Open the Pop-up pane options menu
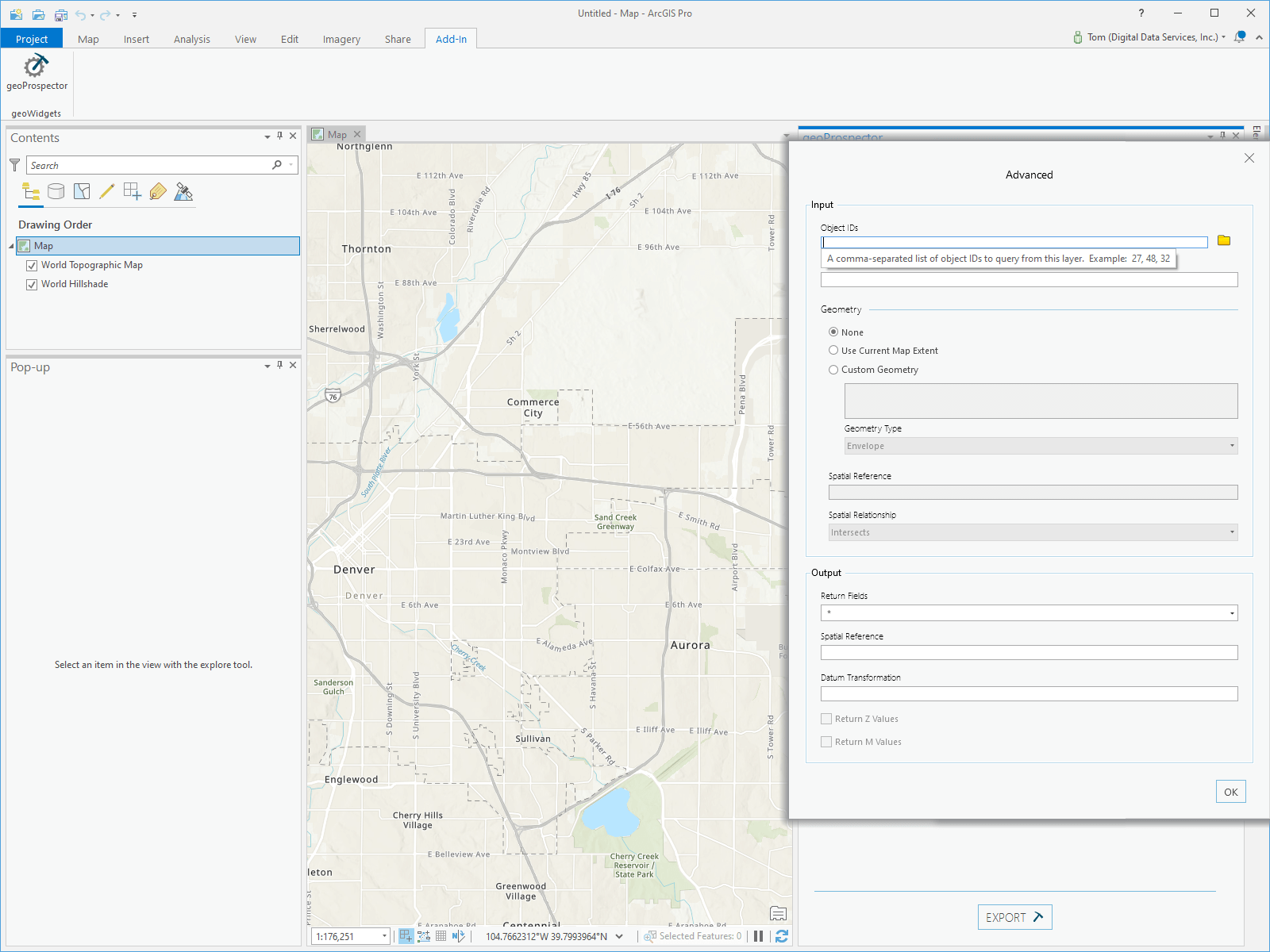Image resolution: width=1270 pixels, height=952 pixels. click(x=267, y=367)
